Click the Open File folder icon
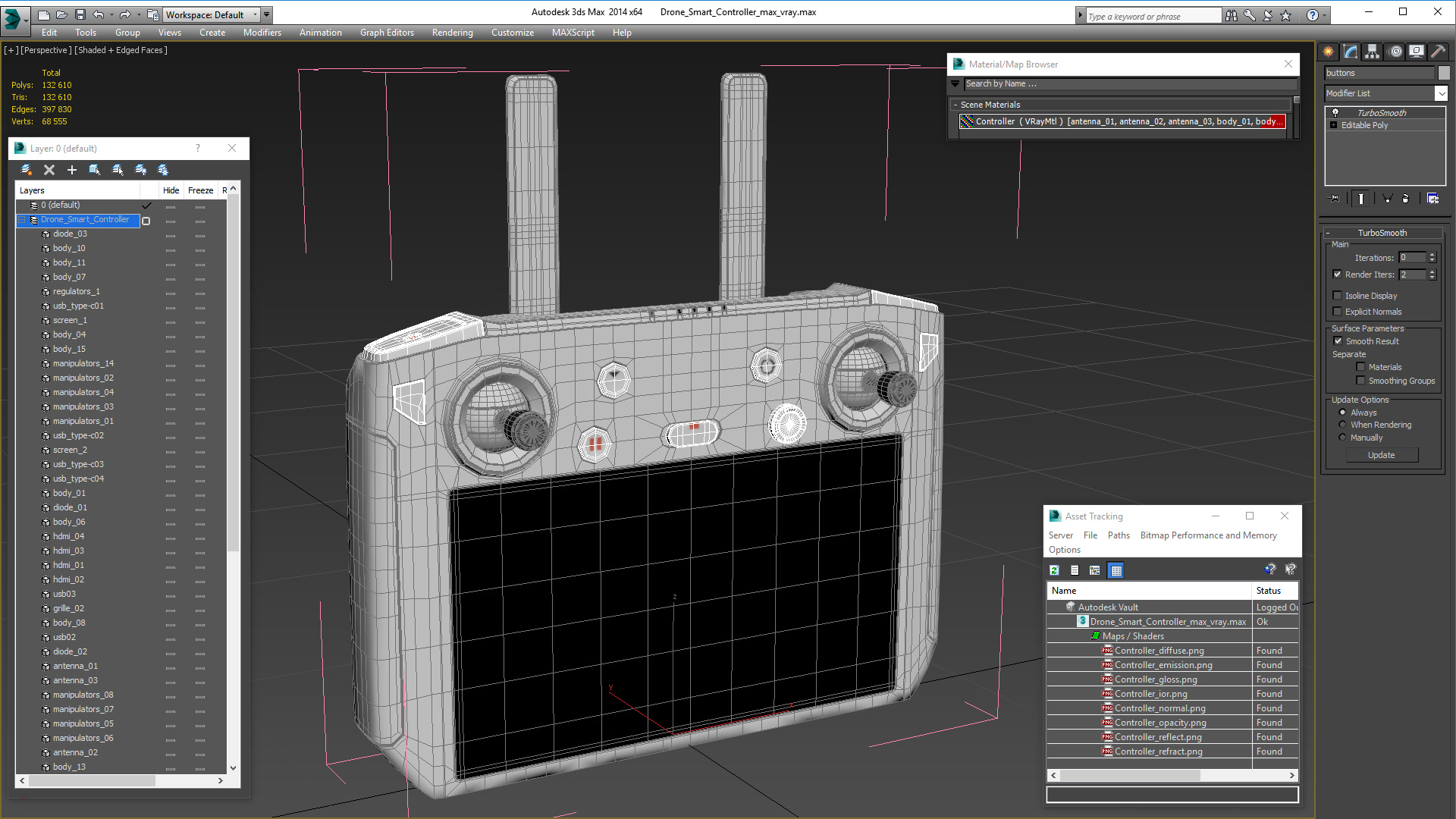This screenshot has width=1456, height=819. coord(61,14)
